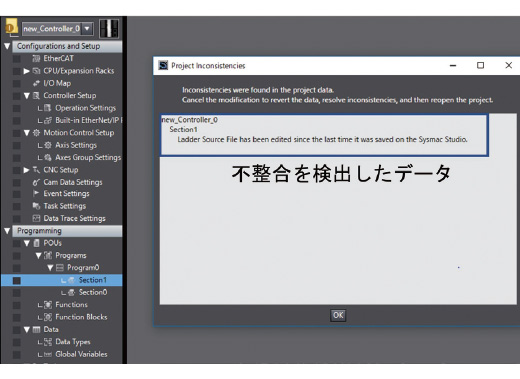The height and width of the screenshot is (379, 520).
Task: Select Cam Data Settings label
Action: tap(73, 182)
